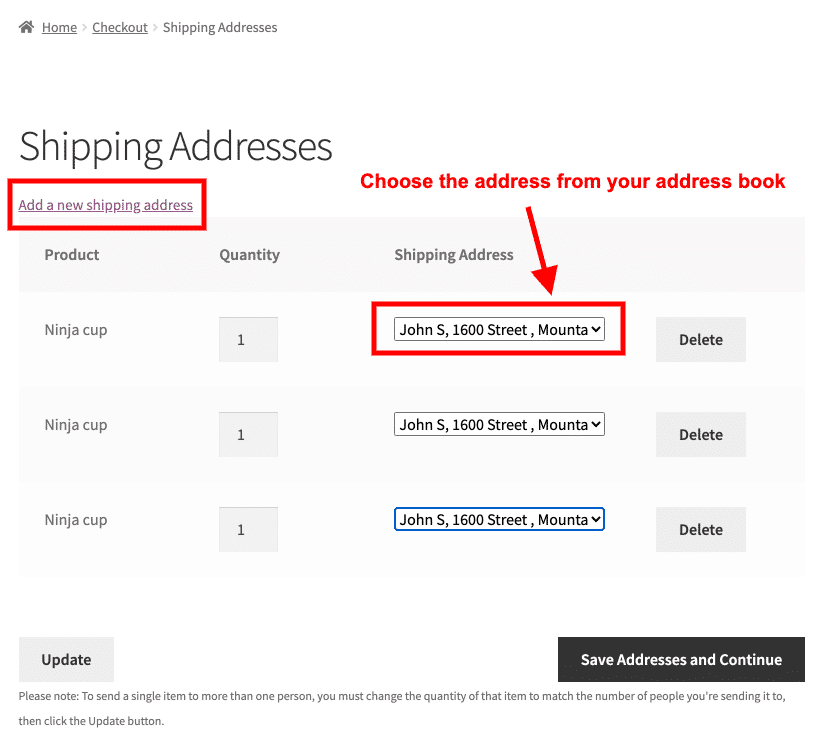Screen dimensions: 833x734
Task: Go to the Checkout breadcrumb link
Action: coord(120,28)
